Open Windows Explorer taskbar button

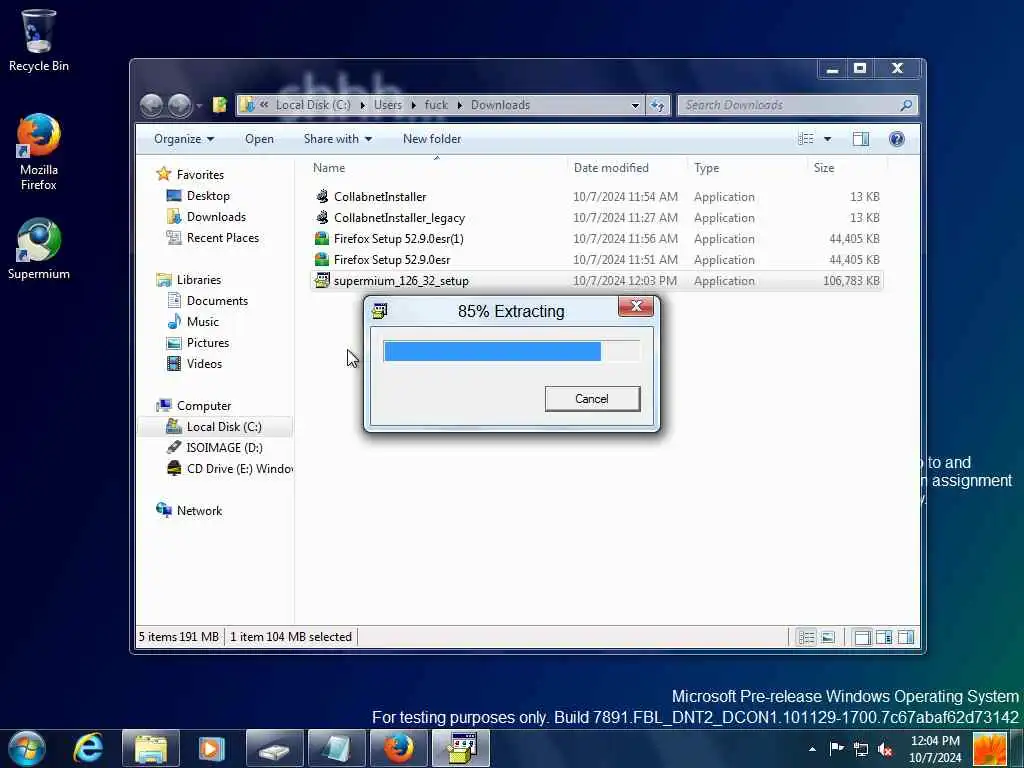tap(150, 748)
